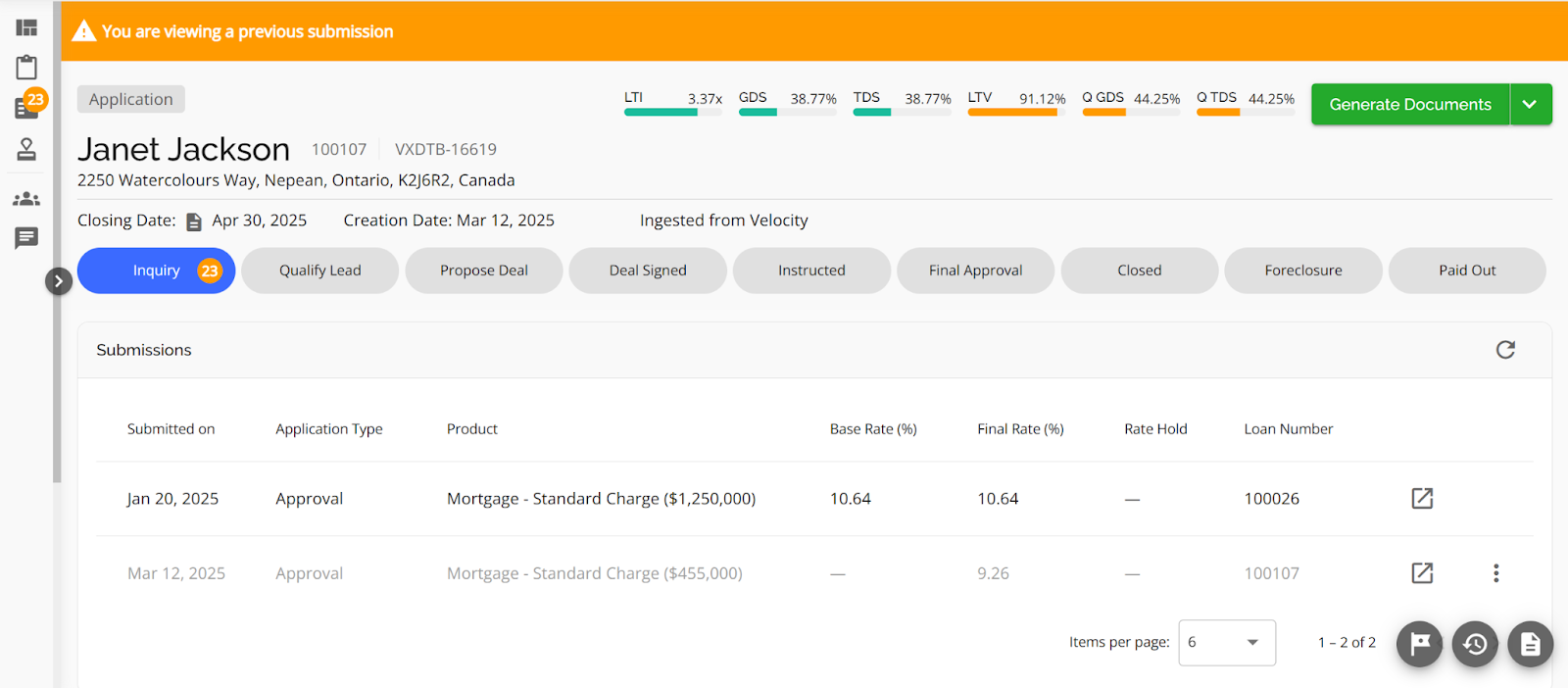This screenshot has width=1568, height=688.
Task: Click the stamp approval icon in sidebar
Action: 26,149
